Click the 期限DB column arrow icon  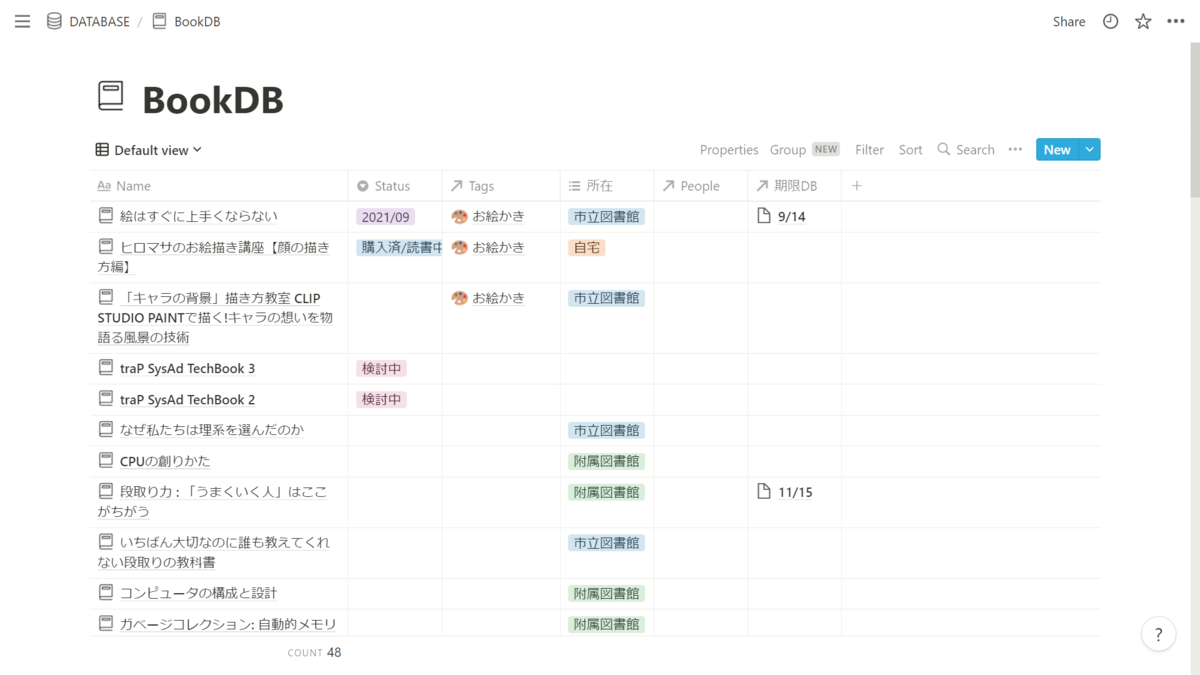pos(763,186)
